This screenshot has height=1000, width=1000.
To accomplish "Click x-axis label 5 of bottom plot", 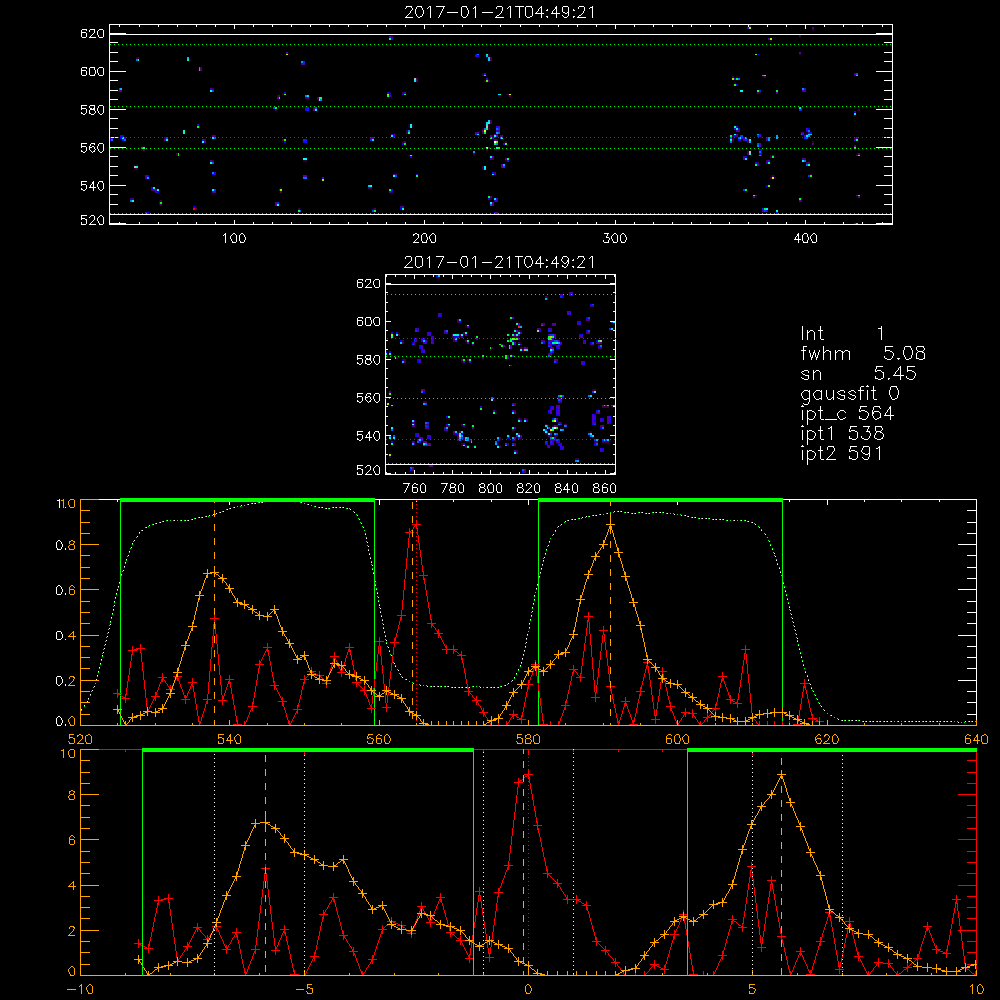I will click(752, 990).
